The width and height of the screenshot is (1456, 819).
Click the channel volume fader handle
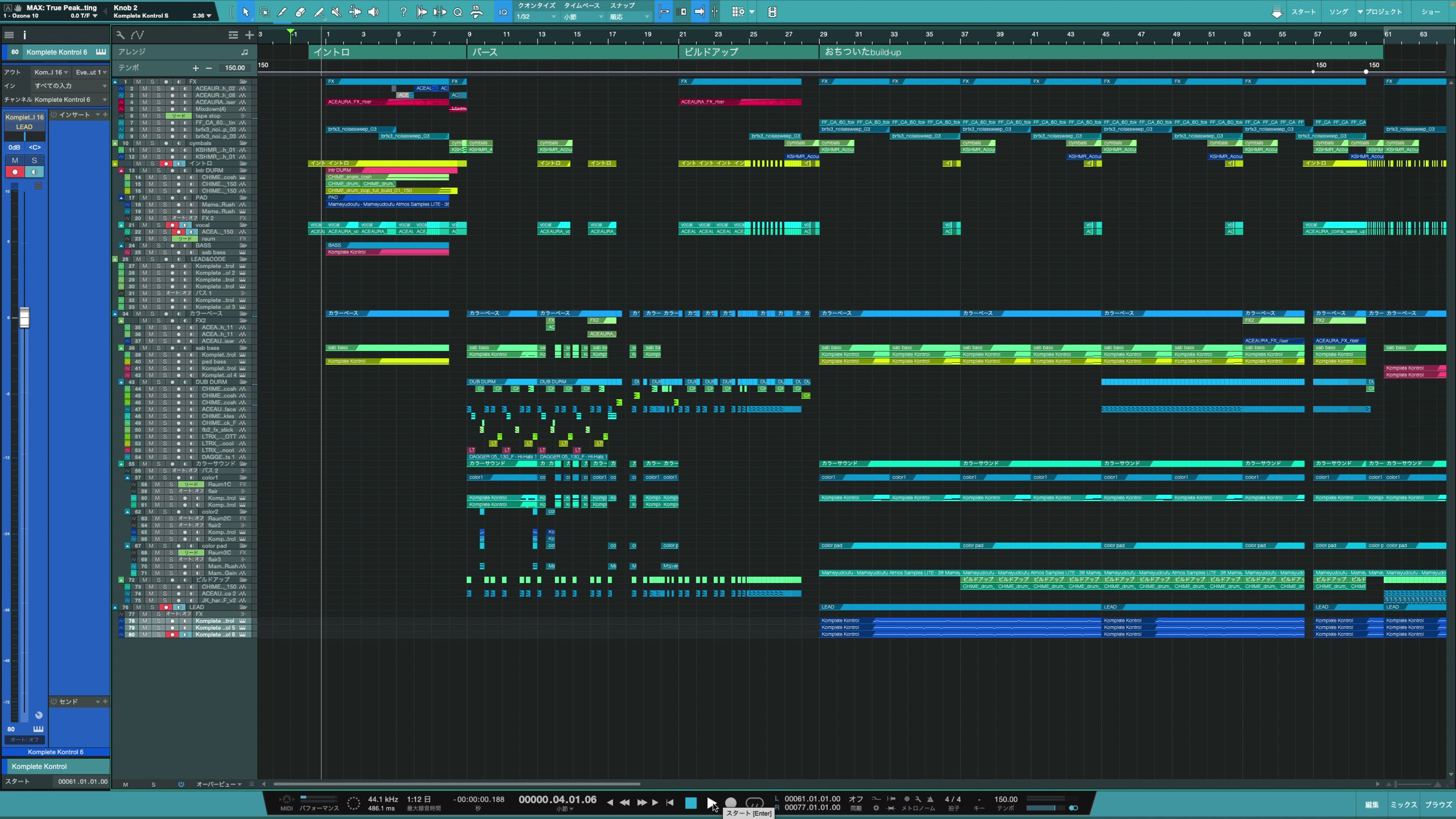coord(24,318)
